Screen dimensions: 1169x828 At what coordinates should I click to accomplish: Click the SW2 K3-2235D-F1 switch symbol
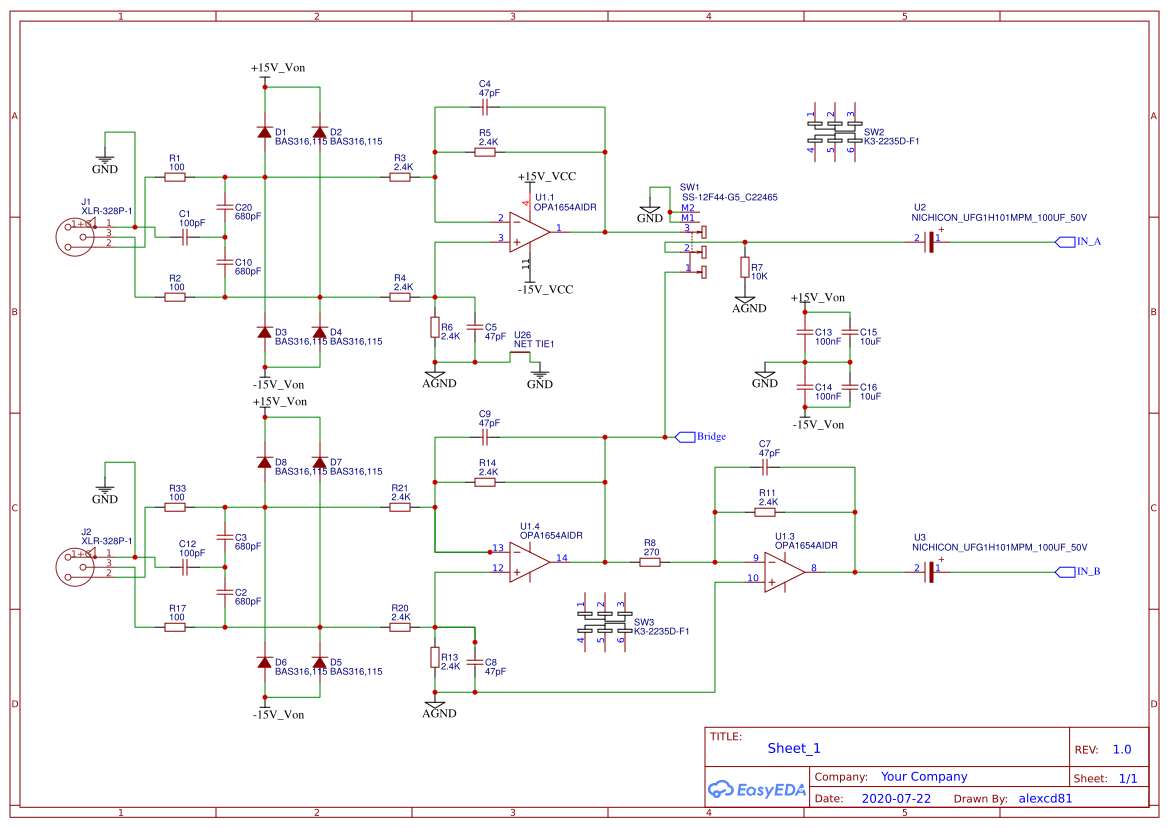pos(835,130)
